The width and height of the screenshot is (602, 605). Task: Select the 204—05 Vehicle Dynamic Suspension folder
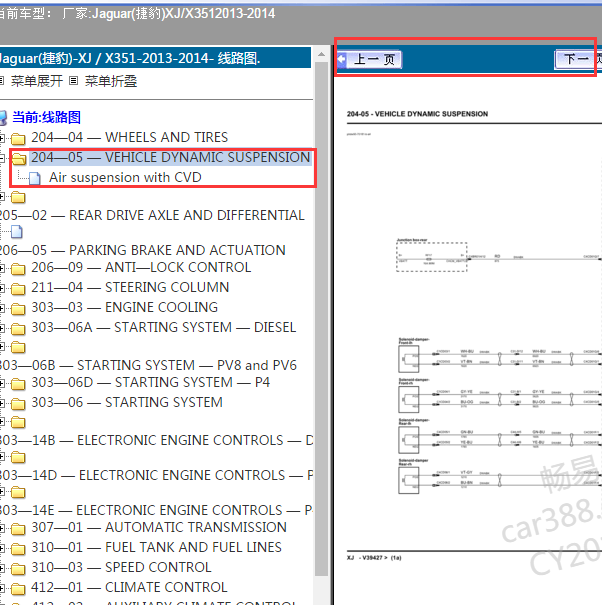(x=171, y=157)
